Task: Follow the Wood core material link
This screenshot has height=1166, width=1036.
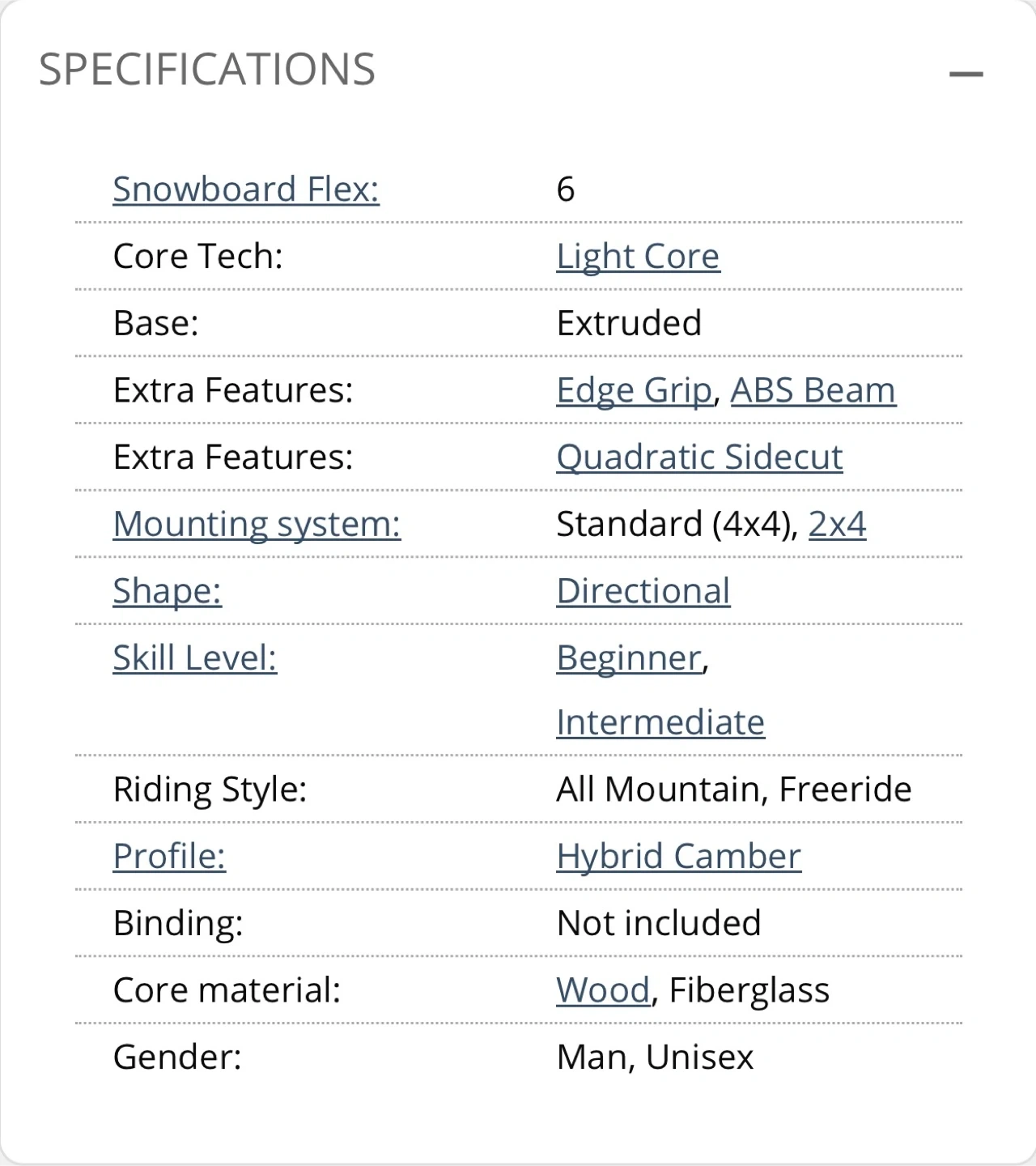Action: [x=603, y=990]
